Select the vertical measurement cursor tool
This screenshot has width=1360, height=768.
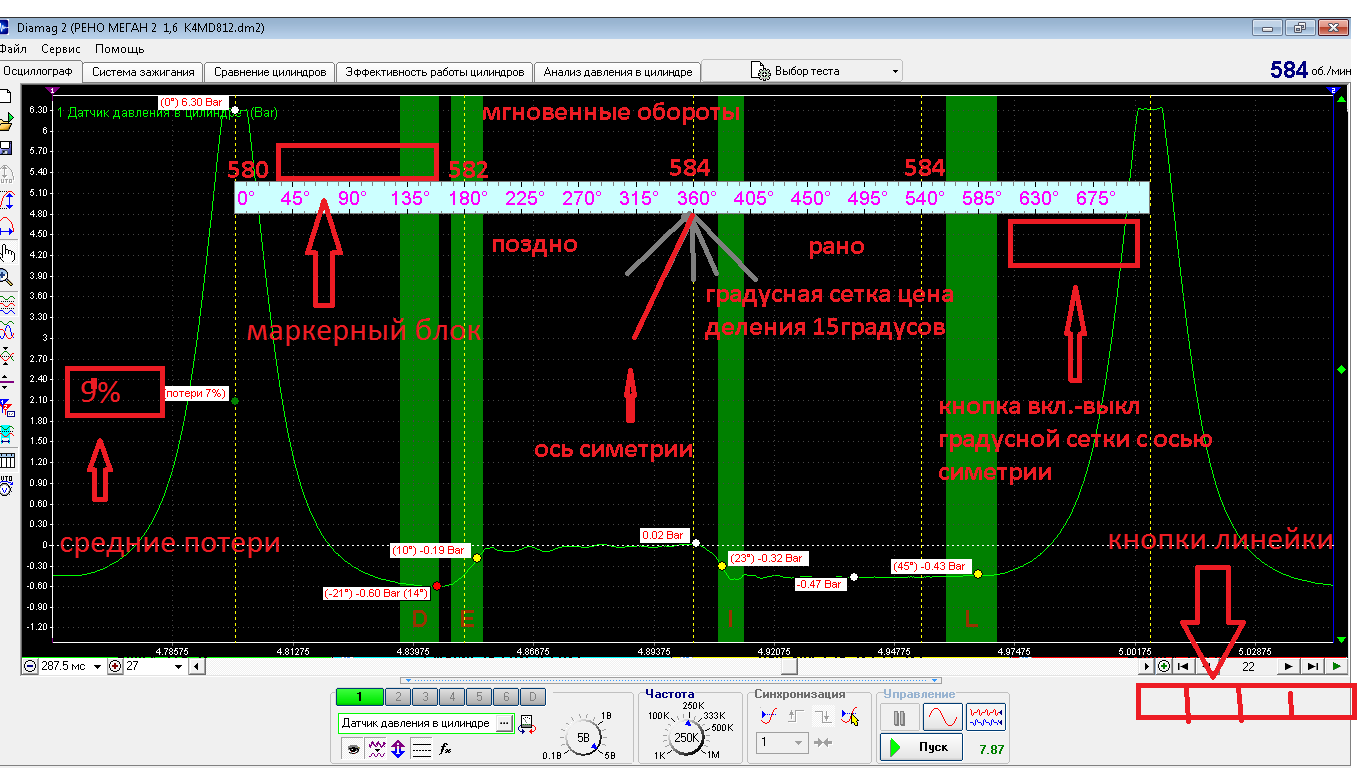[6, 200]
